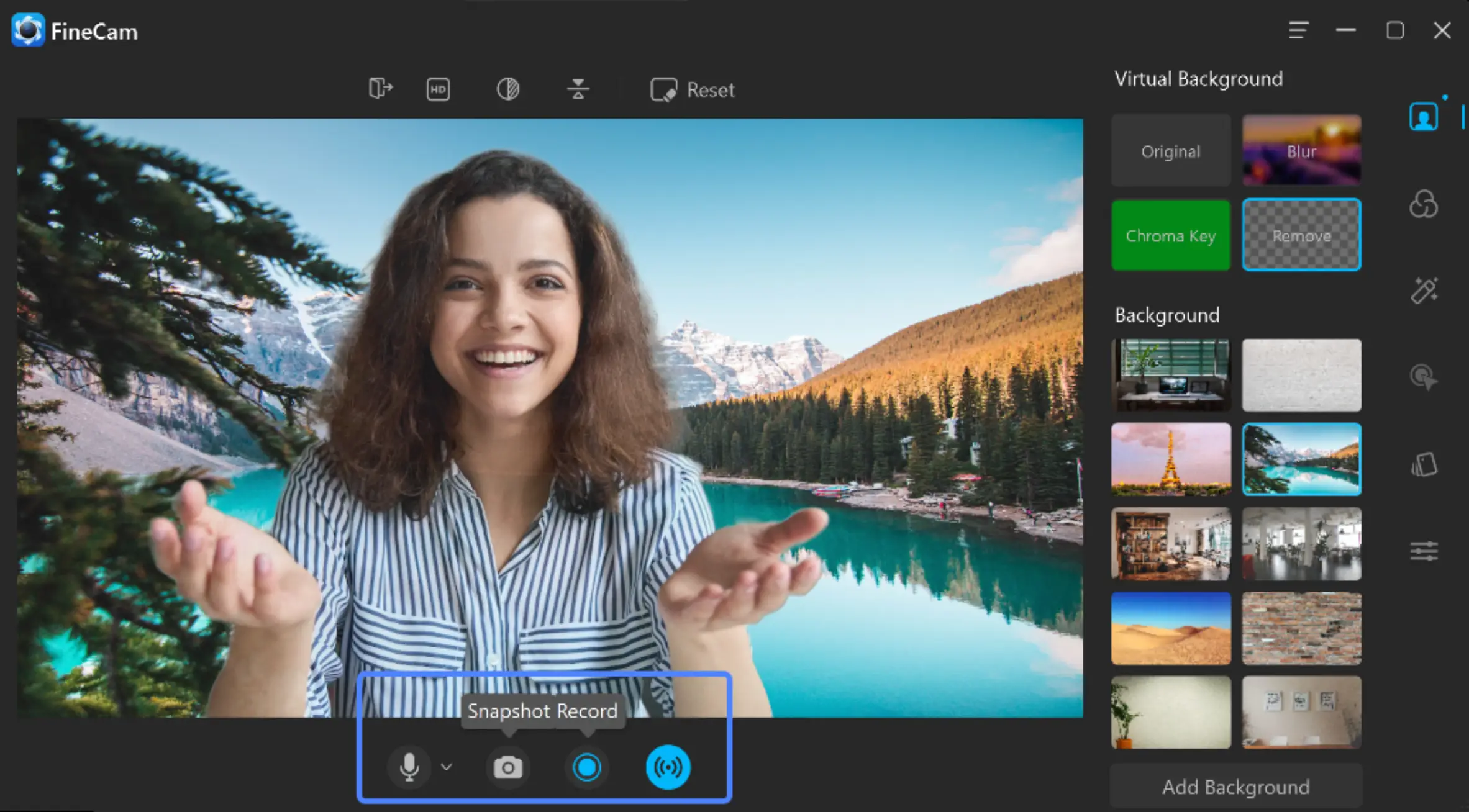Flip the video vertically
Screen dimensions: 1469x812
tap(578, 89)
